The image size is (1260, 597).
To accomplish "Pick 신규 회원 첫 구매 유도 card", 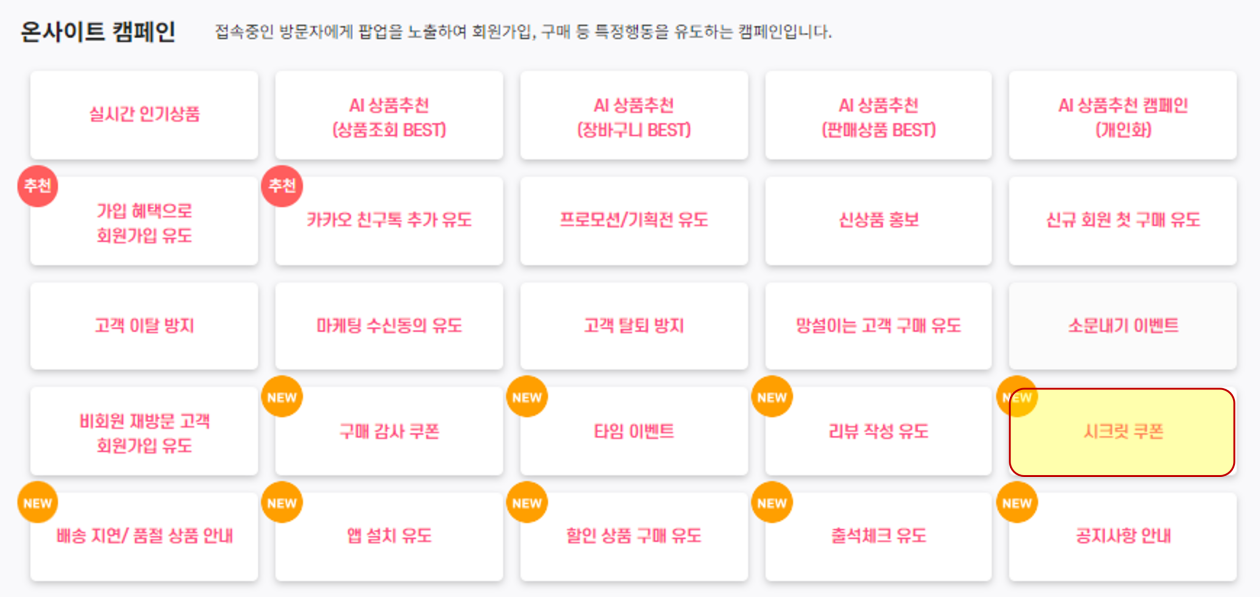I will point(1123,221).
